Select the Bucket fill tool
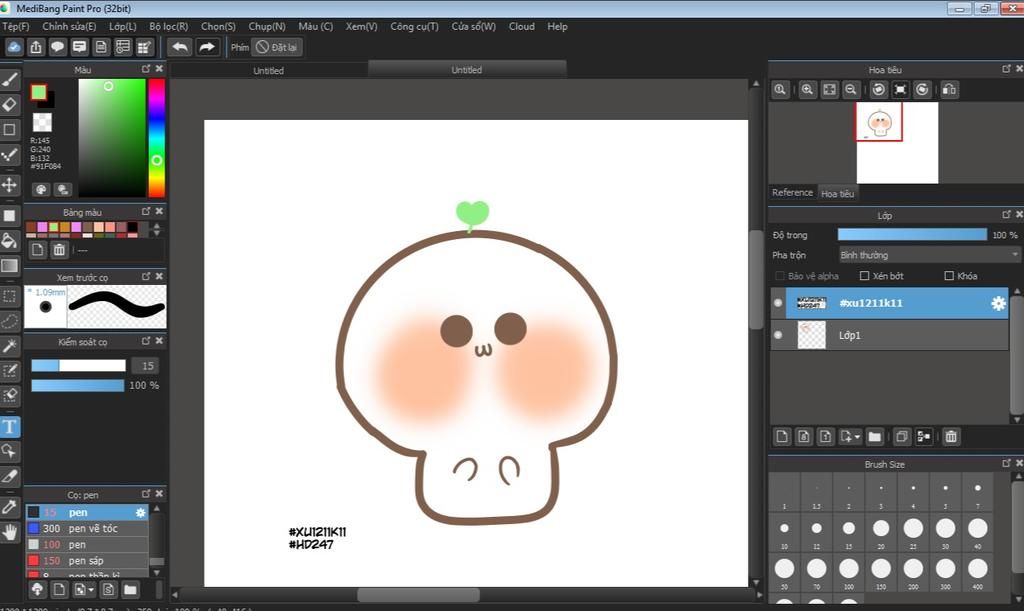 [x=10, y=240]
